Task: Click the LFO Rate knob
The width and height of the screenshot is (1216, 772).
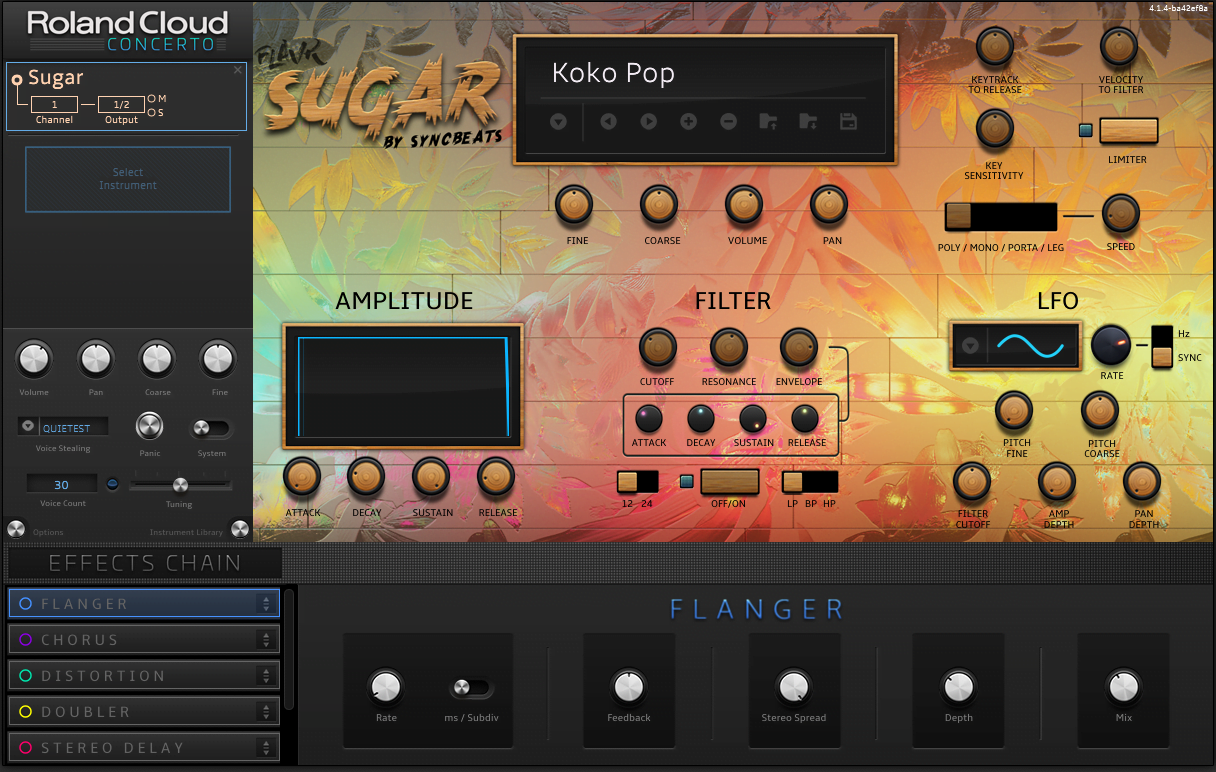Action: [1110, 345]
